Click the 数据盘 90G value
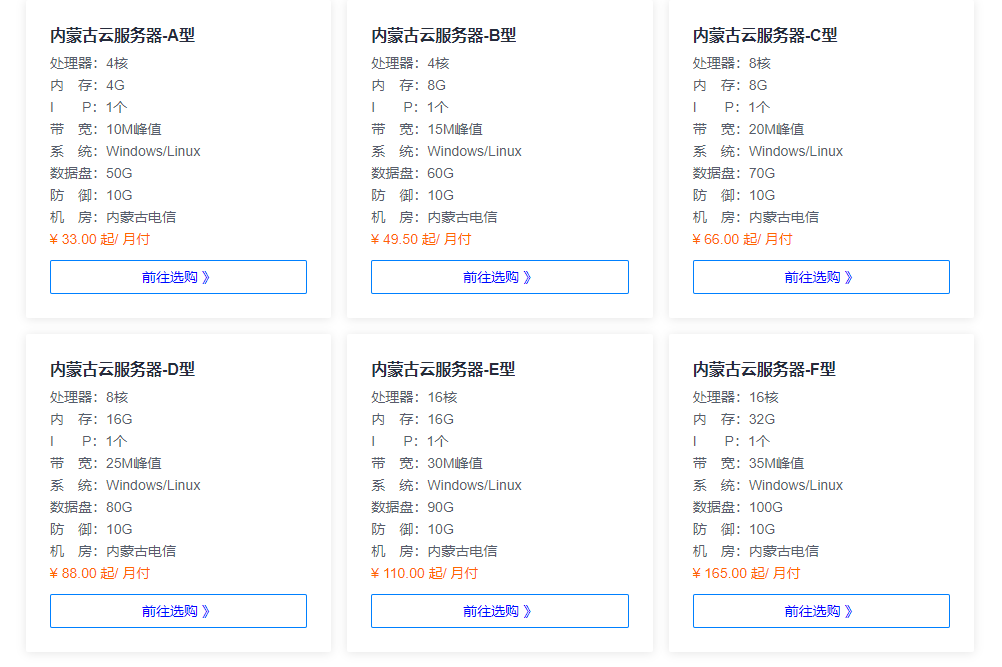This screenshot has width=1002, height=667. tap(440, 507)
